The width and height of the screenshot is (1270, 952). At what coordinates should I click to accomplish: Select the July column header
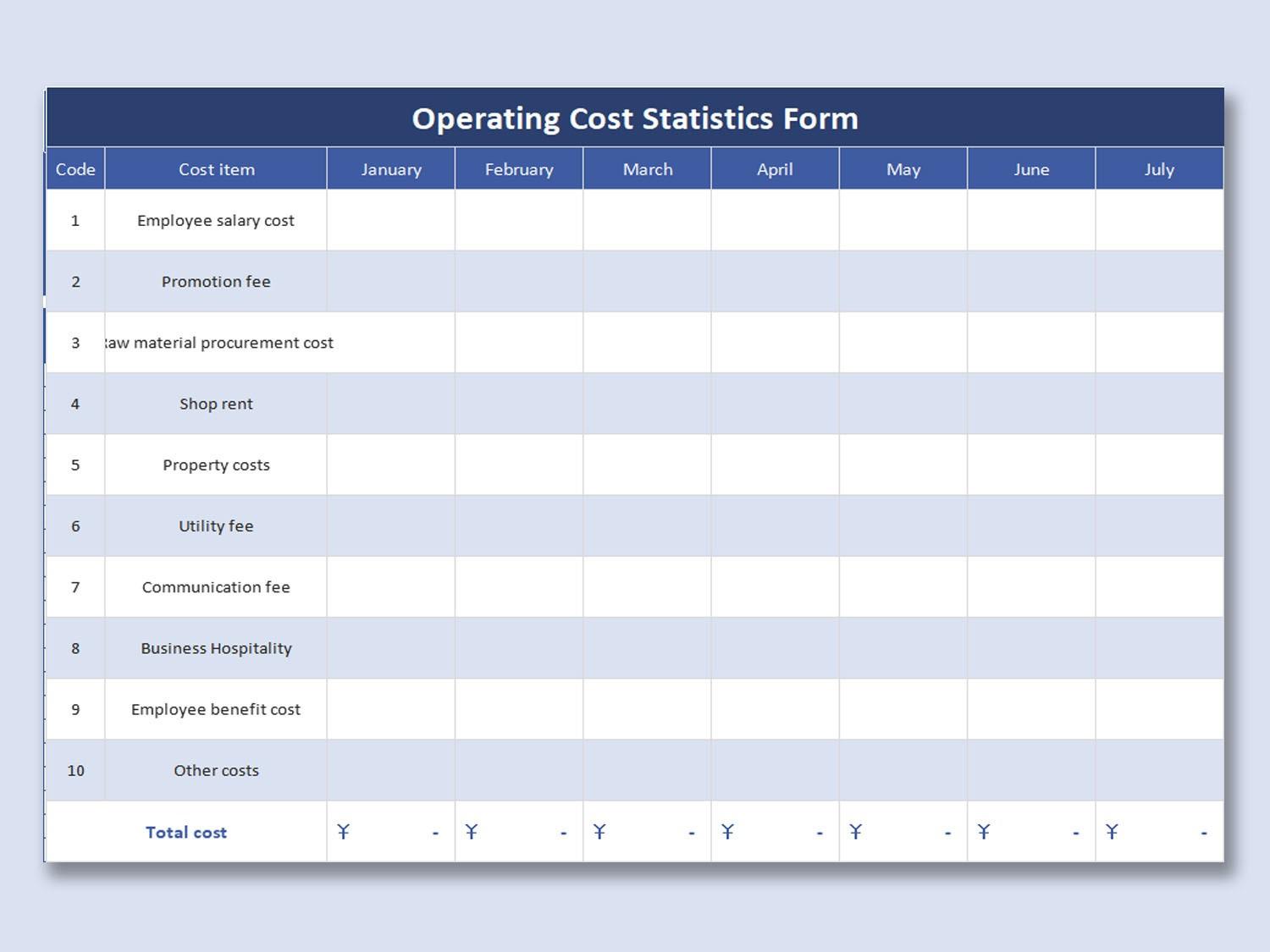click(1159, 169)
